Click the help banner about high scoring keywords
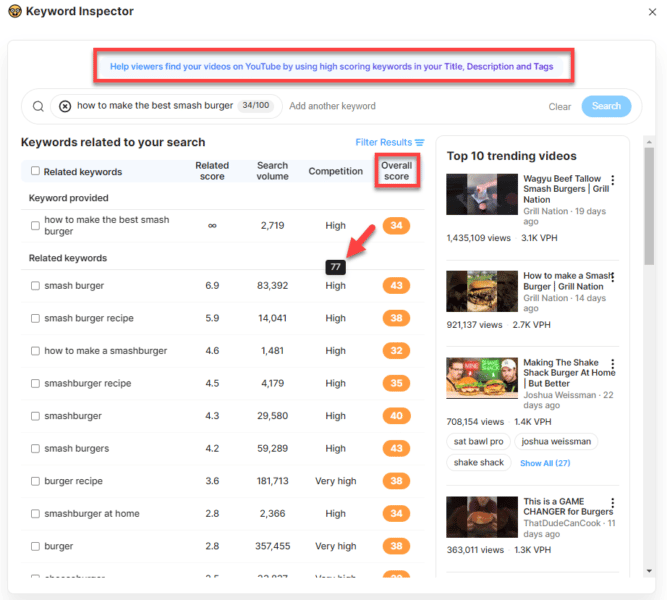The height and width of the screenshot is (600, 667). pyautogui.click(x=332, y=66)
